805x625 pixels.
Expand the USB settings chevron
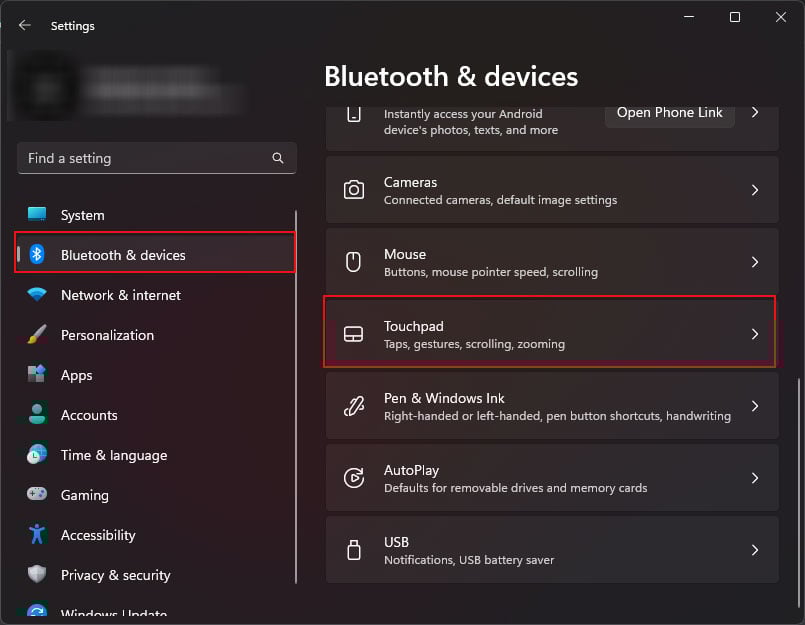click(x=755, y=550)
